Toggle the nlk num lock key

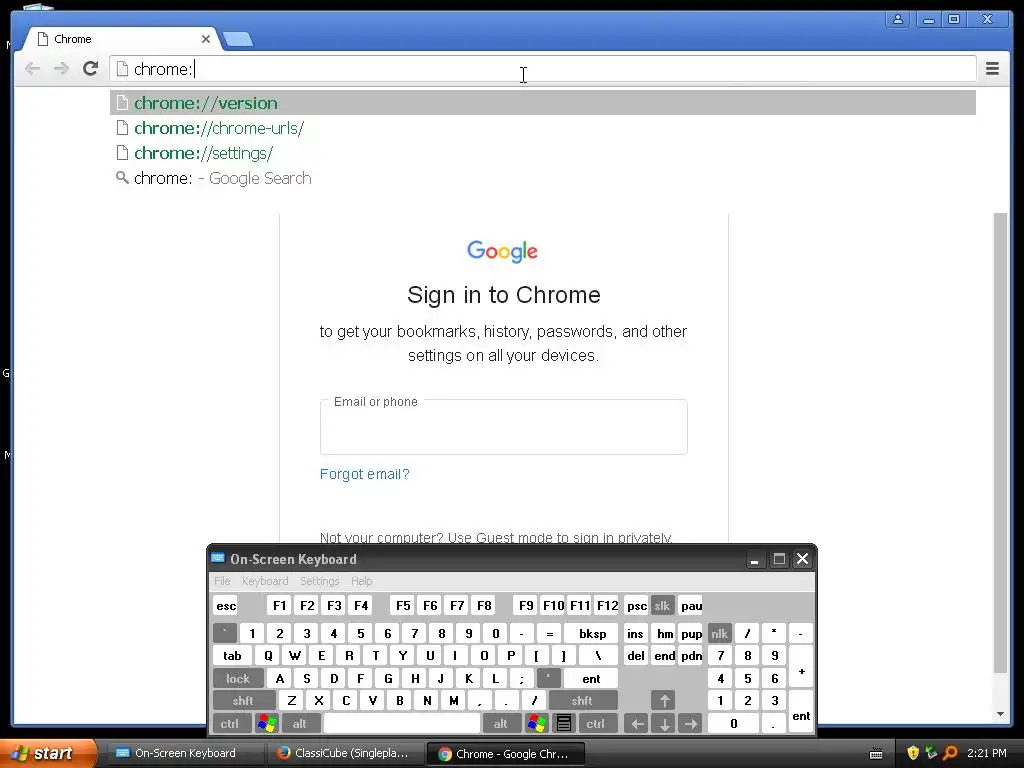pos(720,633)
